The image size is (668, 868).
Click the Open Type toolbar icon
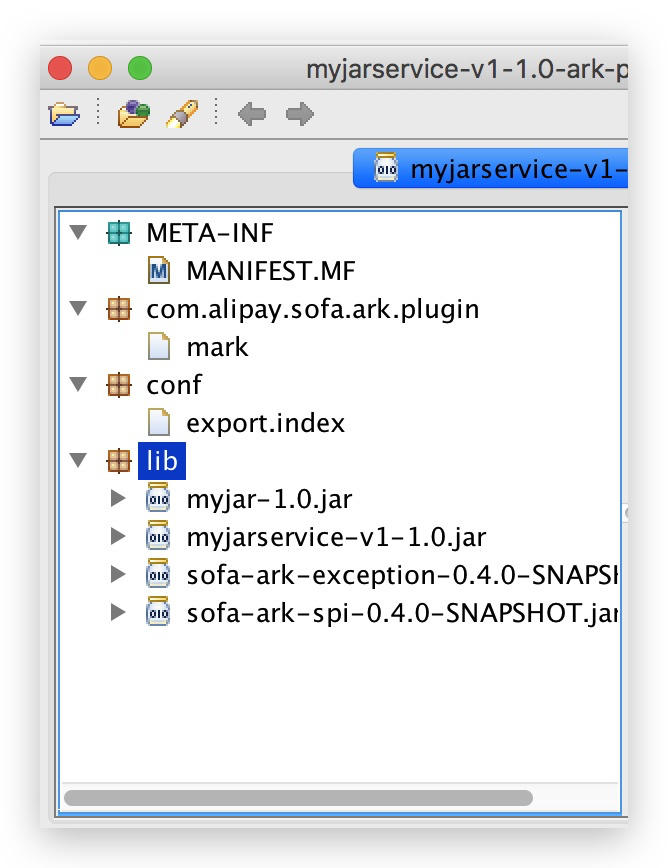click(x=133, y=114)
